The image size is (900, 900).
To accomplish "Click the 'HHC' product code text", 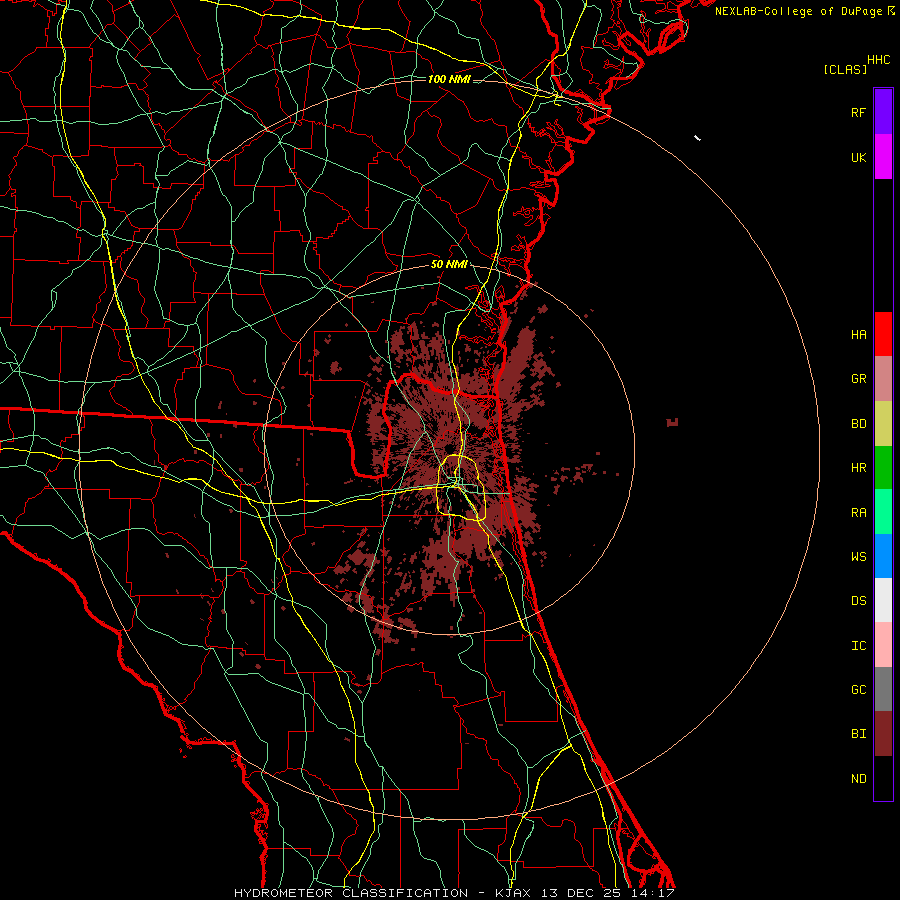I will [879, 60].
